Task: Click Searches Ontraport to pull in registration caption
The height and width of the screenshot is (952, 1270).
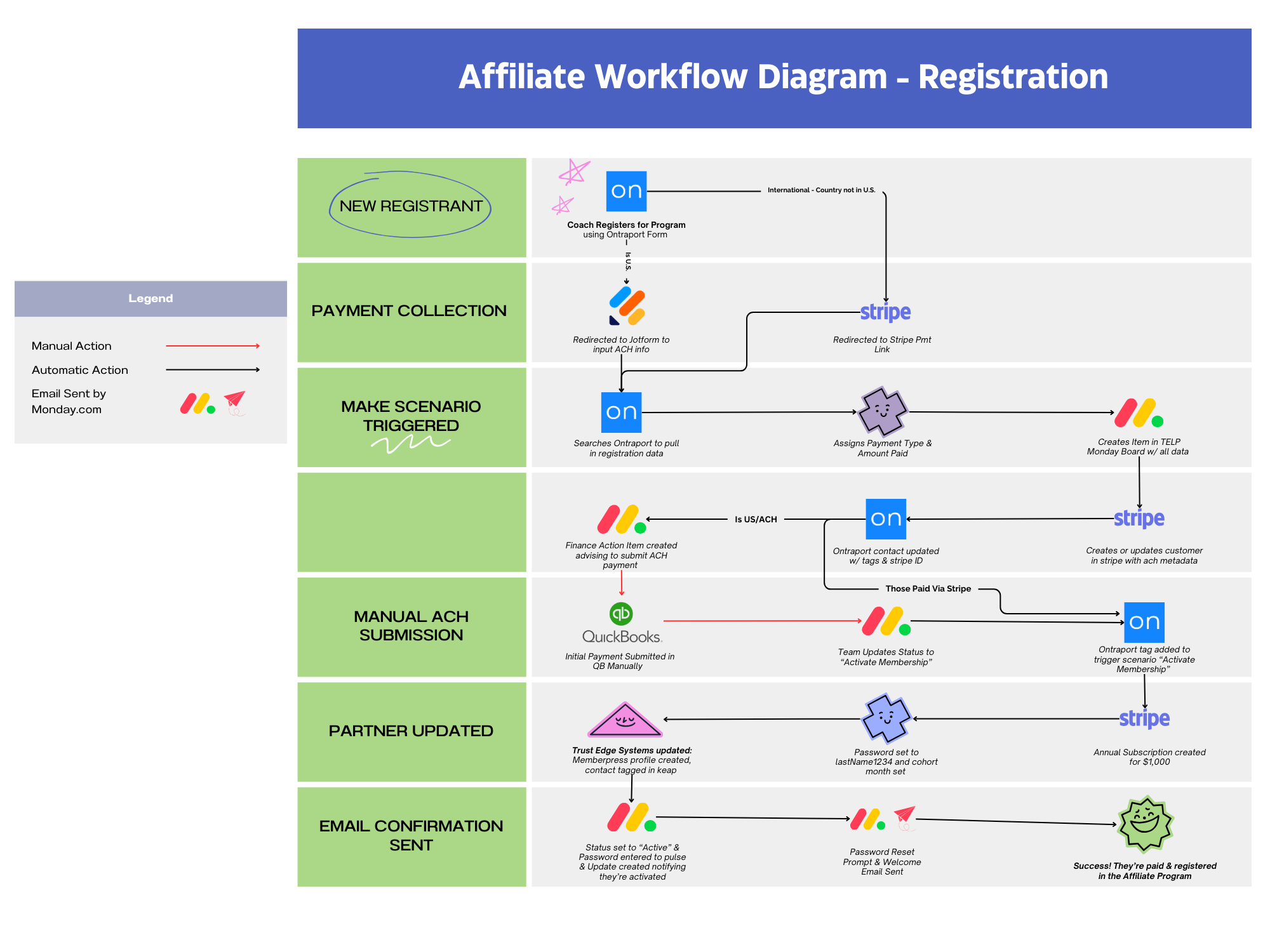Action: click(x=626, y=448)
